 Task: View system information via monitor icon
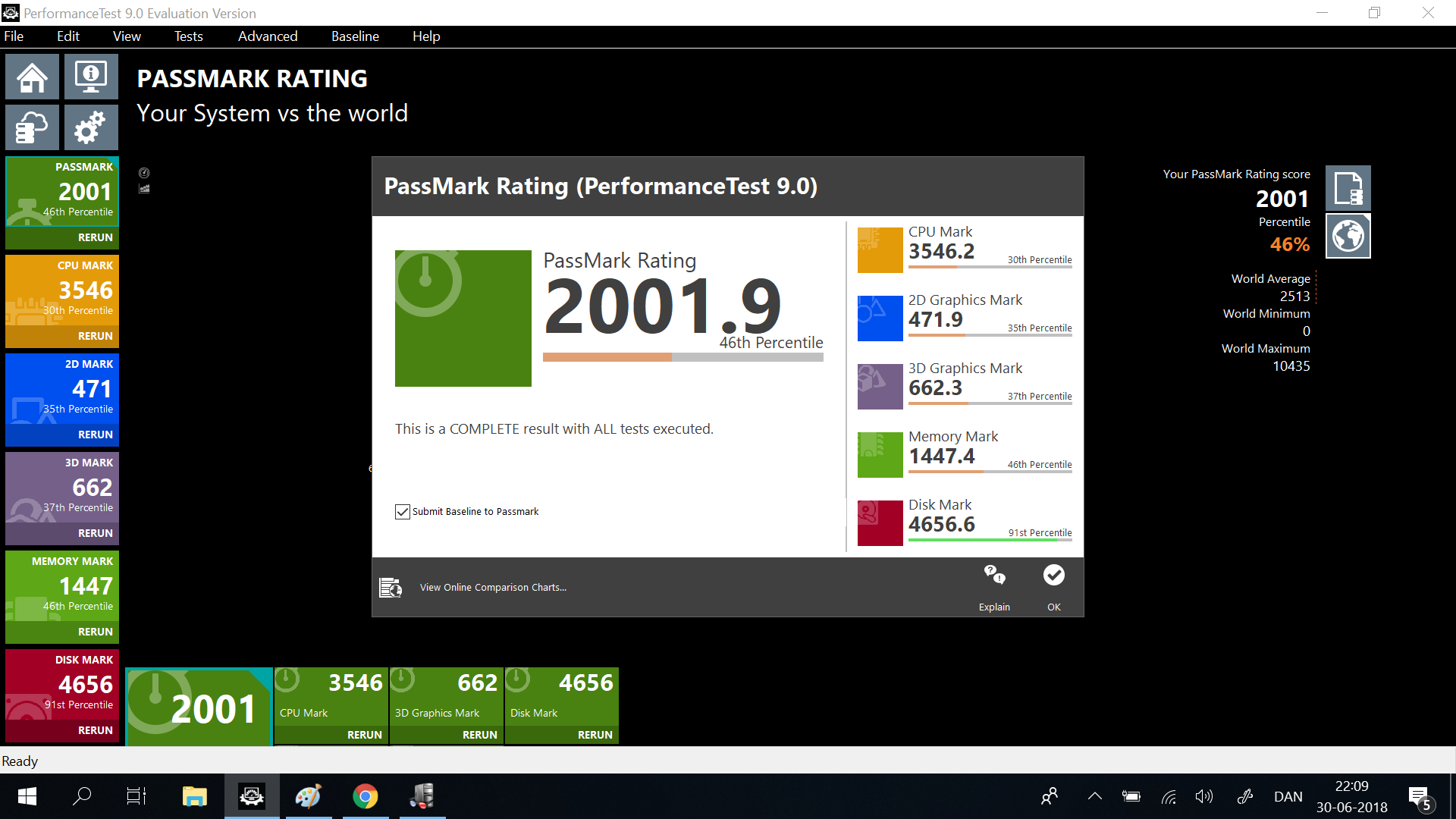click(91, 77)
